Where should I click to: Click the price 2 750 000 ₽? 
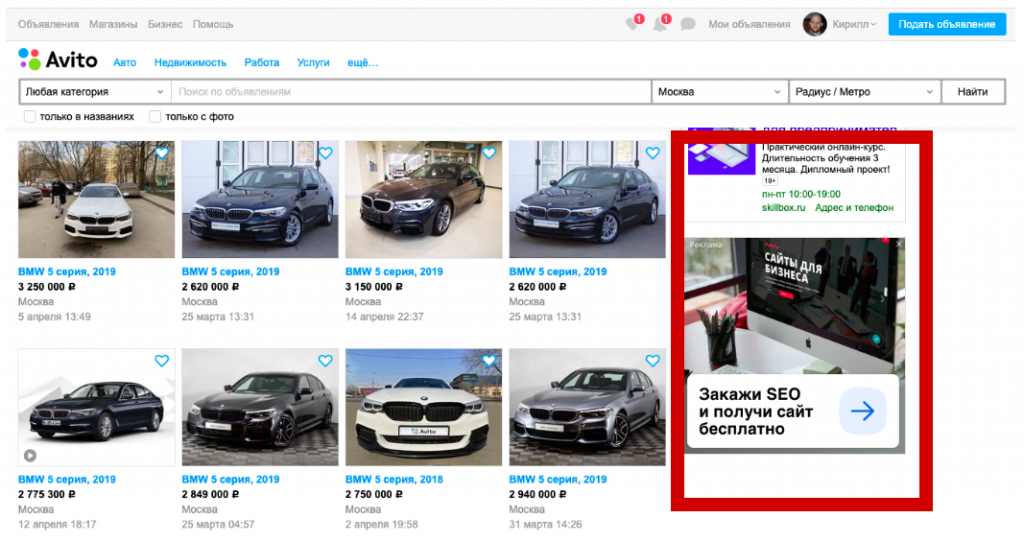374,495
